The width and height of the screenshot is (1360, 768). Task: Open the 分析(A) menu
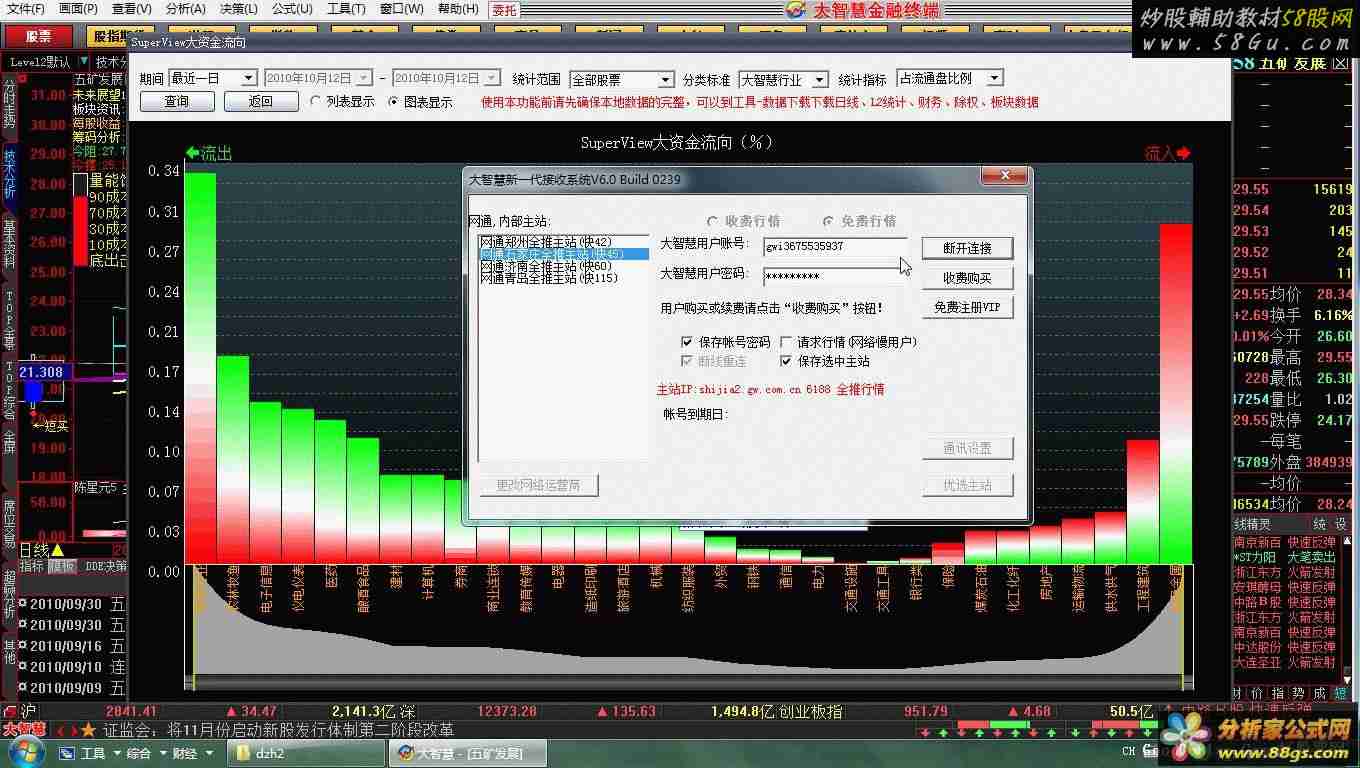(185, 9)
